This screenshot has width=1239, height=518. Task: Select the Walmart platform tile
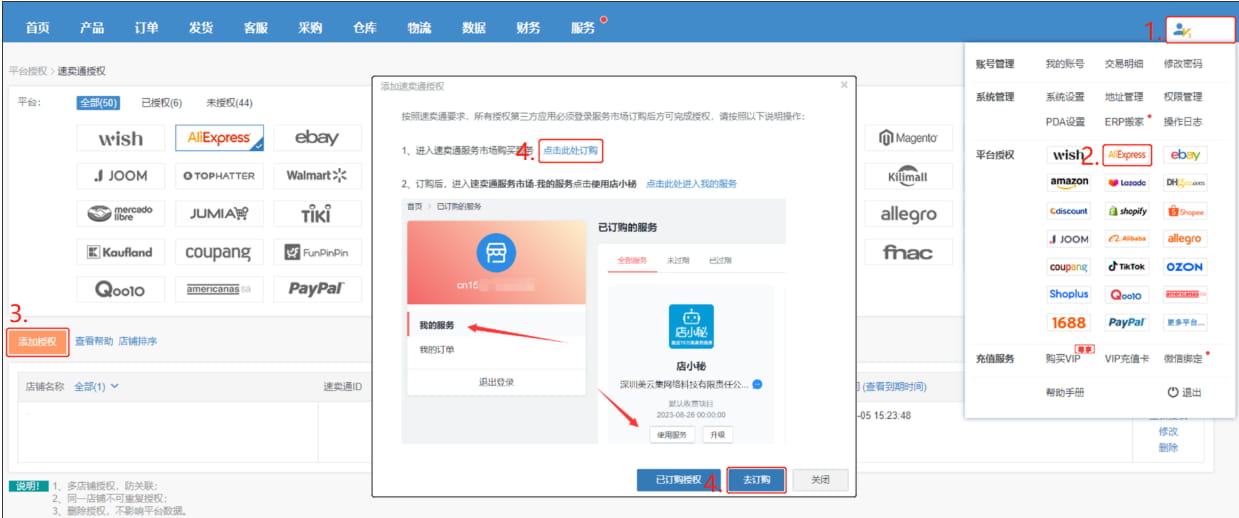pos(317,176)
